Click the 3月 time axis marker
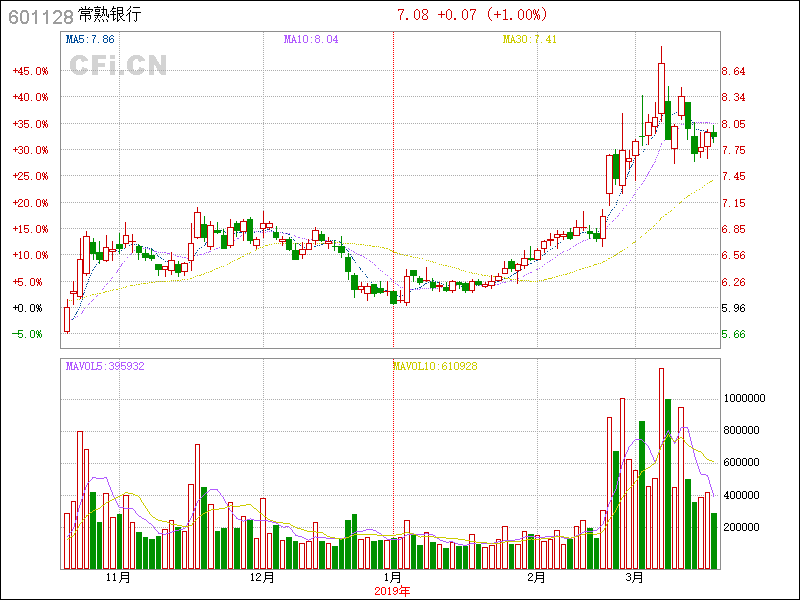Viewport: 800px width, 600px height. pyautogui.click(x=634, y=577)
